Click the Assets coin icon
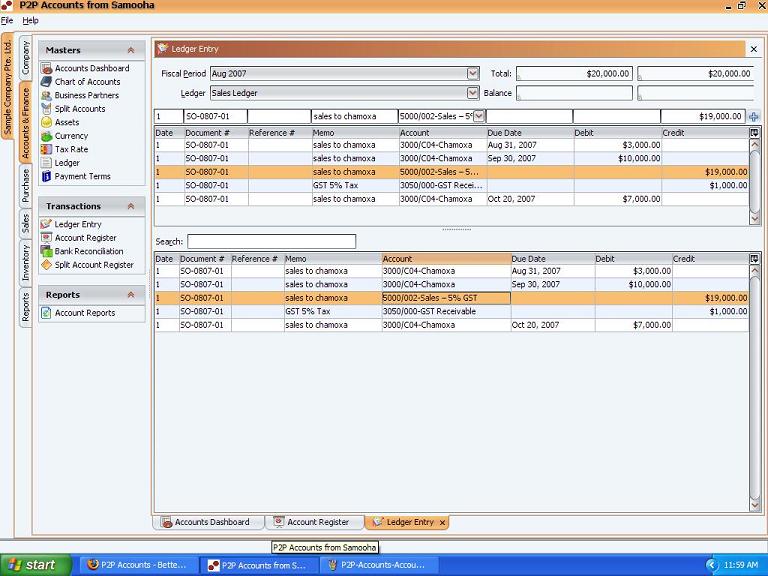 coord(47,122)
